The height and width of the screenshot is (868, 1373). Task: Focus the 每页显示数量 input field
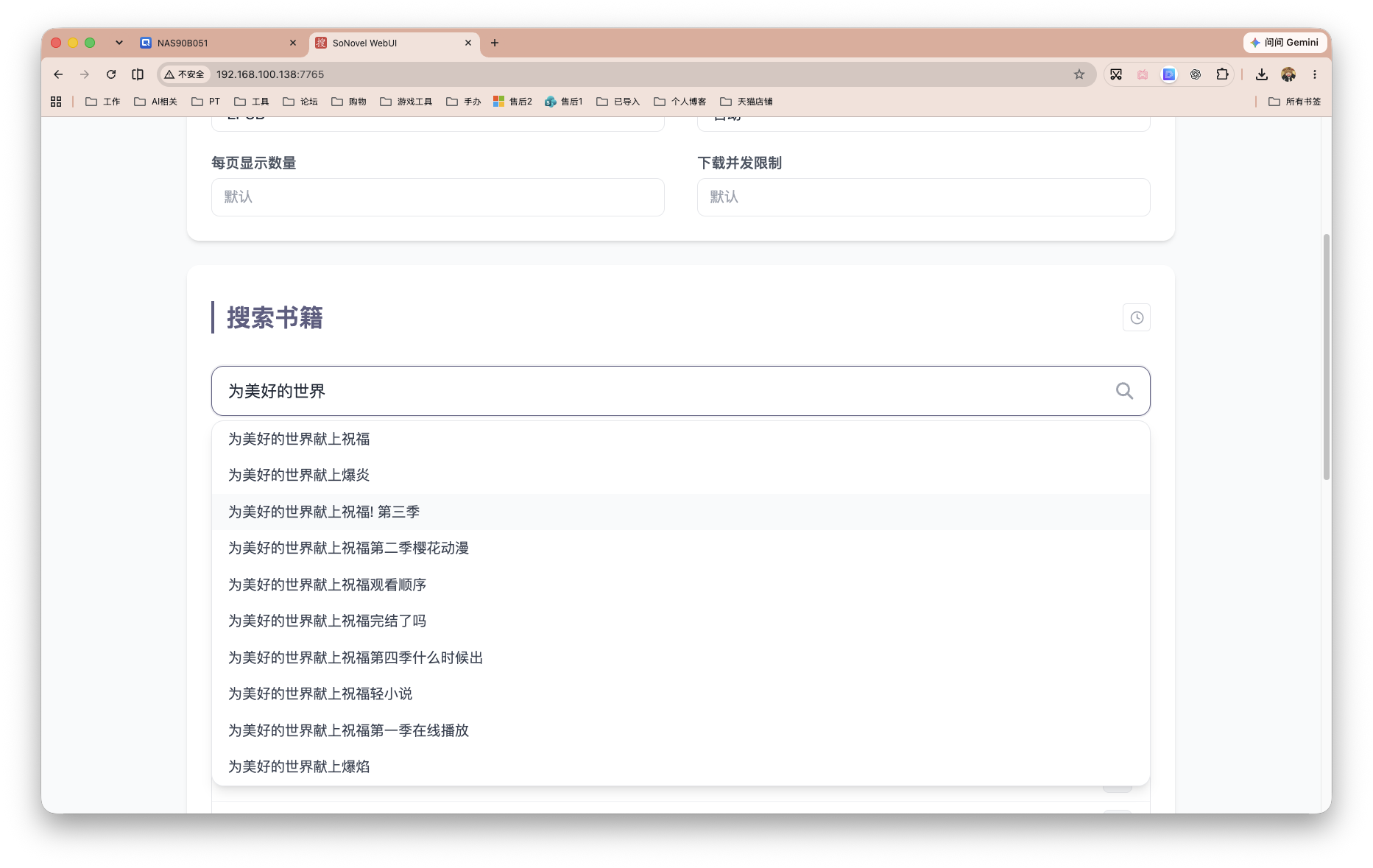pyautogui.click(x=438, y=197)
